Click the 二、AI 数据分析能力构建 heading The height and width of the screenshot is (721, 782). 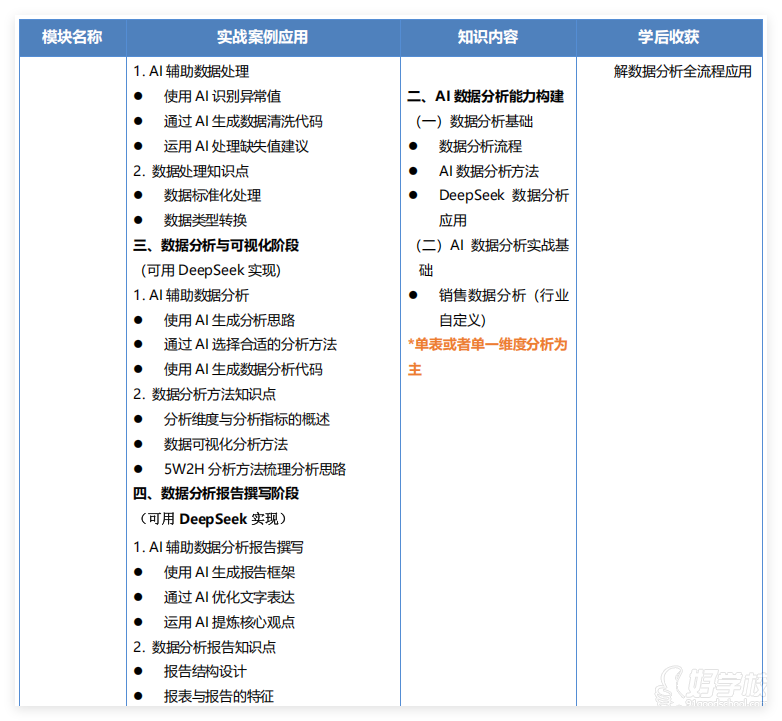tap(485, 96)
